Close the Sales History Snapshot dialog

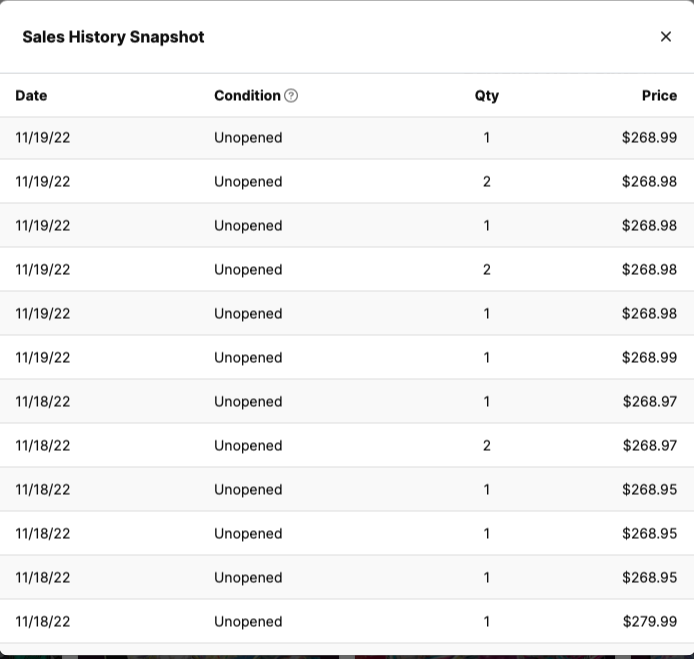[x=666, y=37]
